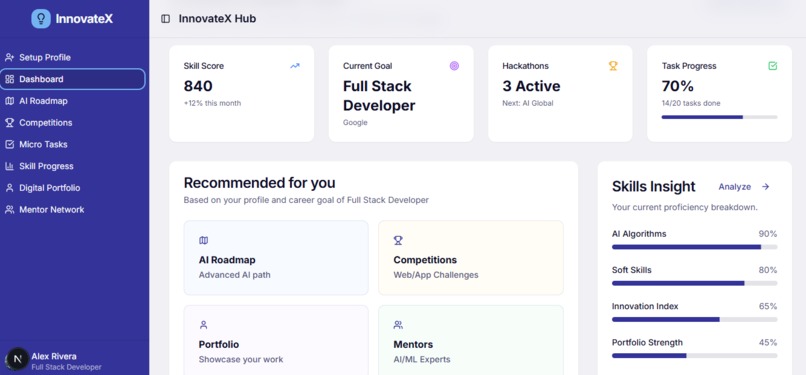This screenshot has width=806, height=375.
Task: Click the InnovateX lightbulb logo icon
Action: (41, 18)
